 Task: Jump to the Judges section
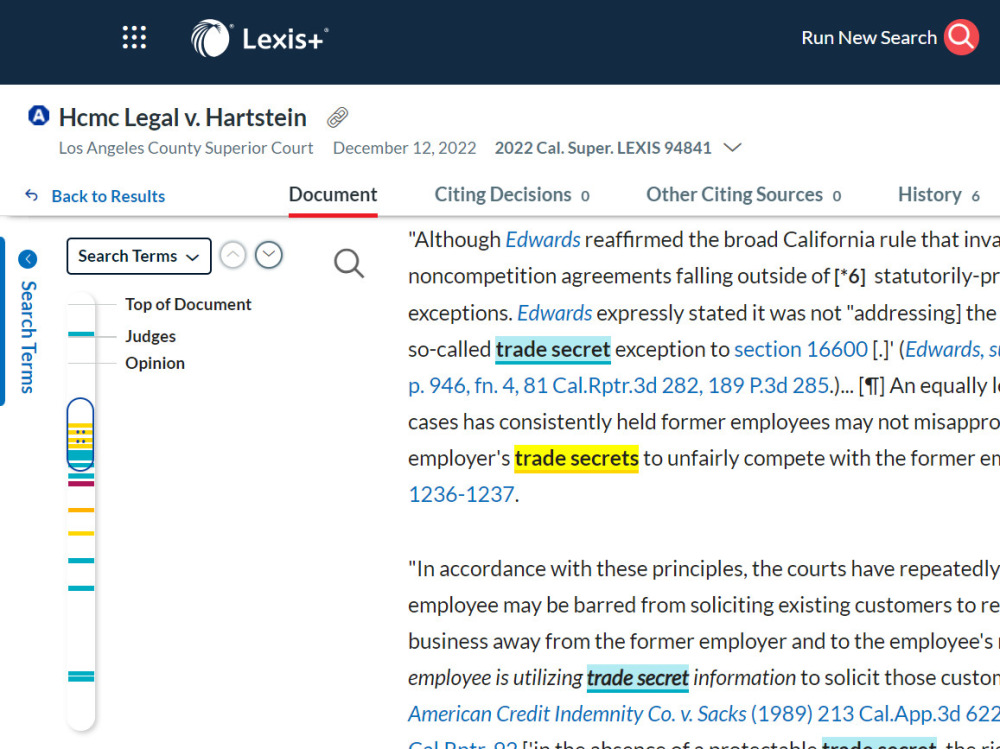pyautogui.click(x=151, y=336)
